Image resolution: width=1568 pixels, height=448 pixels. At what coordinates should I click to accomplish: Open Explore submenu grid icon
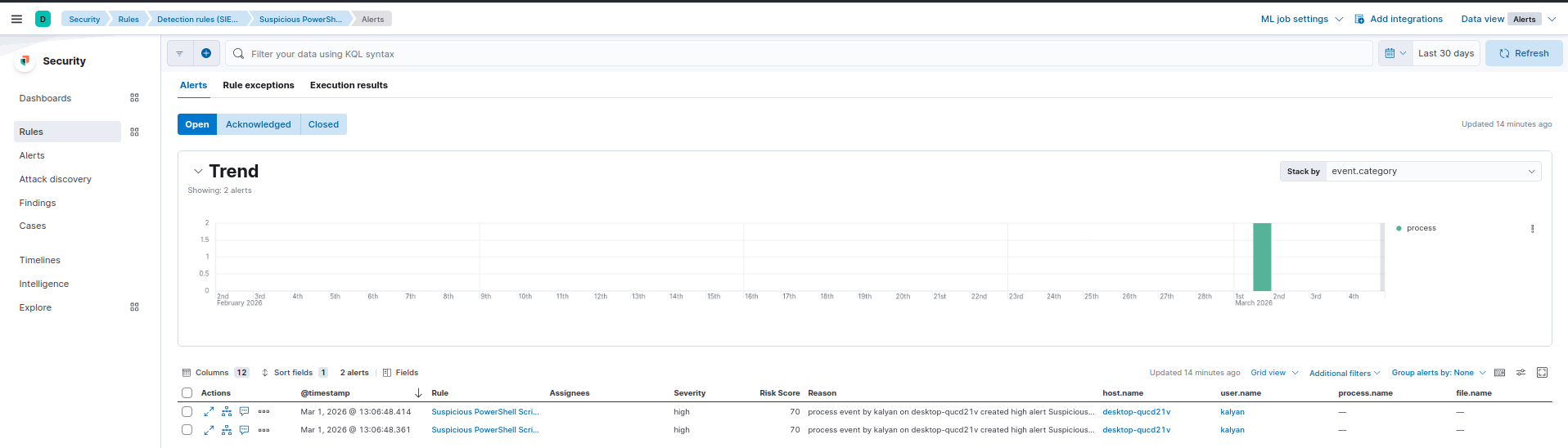[x=134, y=307]
